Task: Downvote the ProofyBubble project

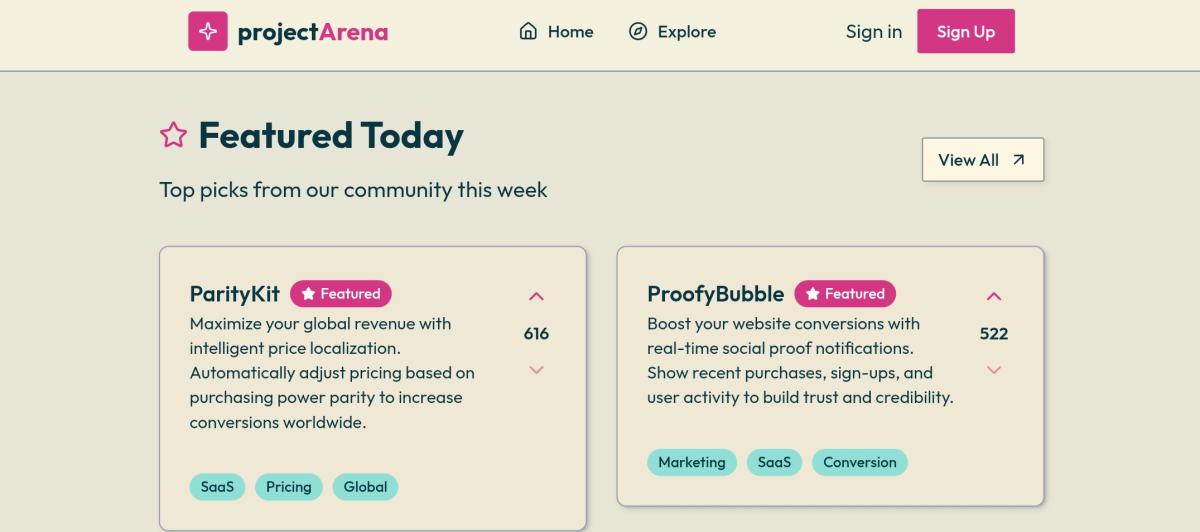Action: click(x=994, y=370)
